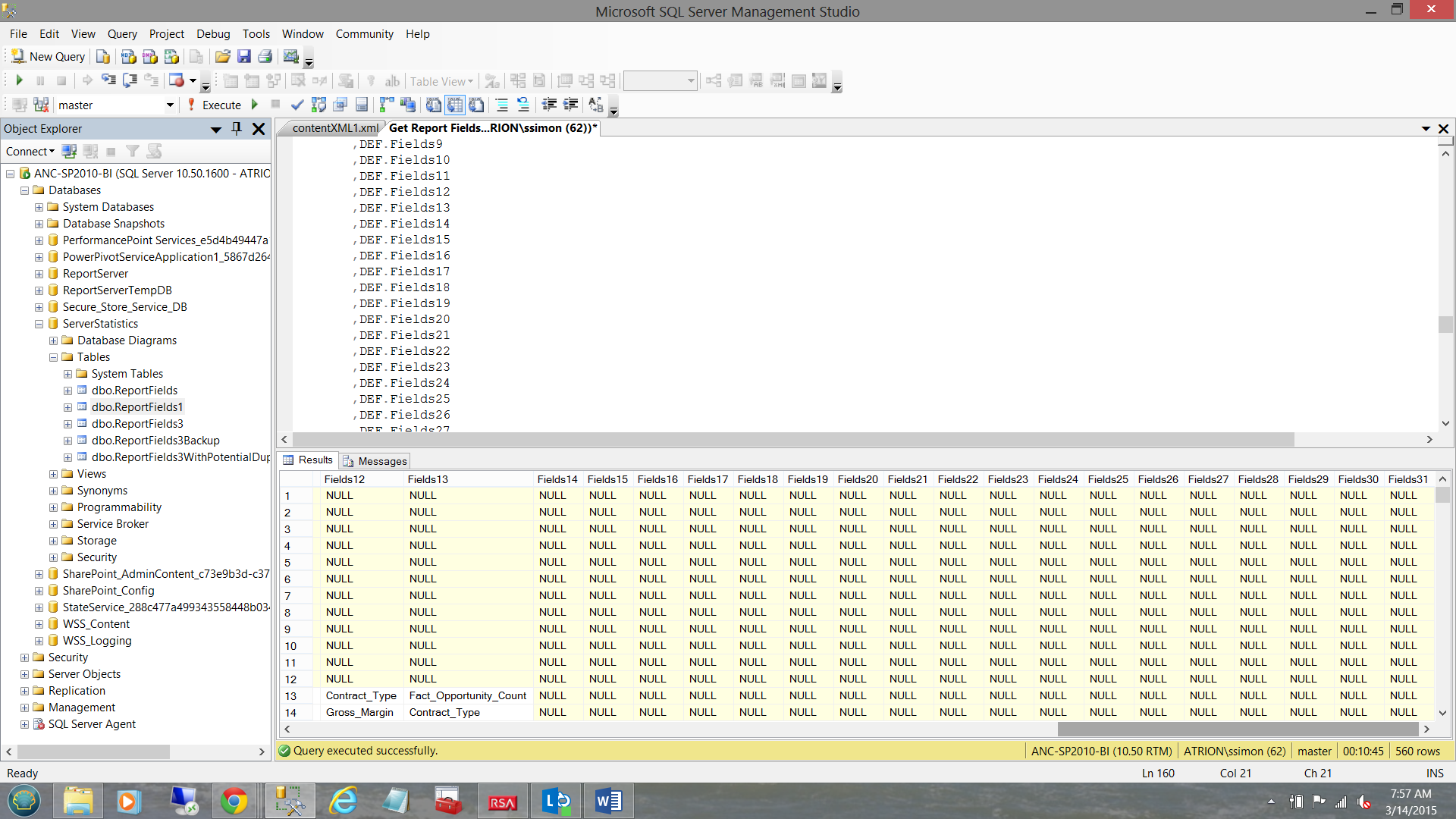Open Google Chrome from the taskbar
This screenshot has height=819, width=1456.
pos(234,801)
